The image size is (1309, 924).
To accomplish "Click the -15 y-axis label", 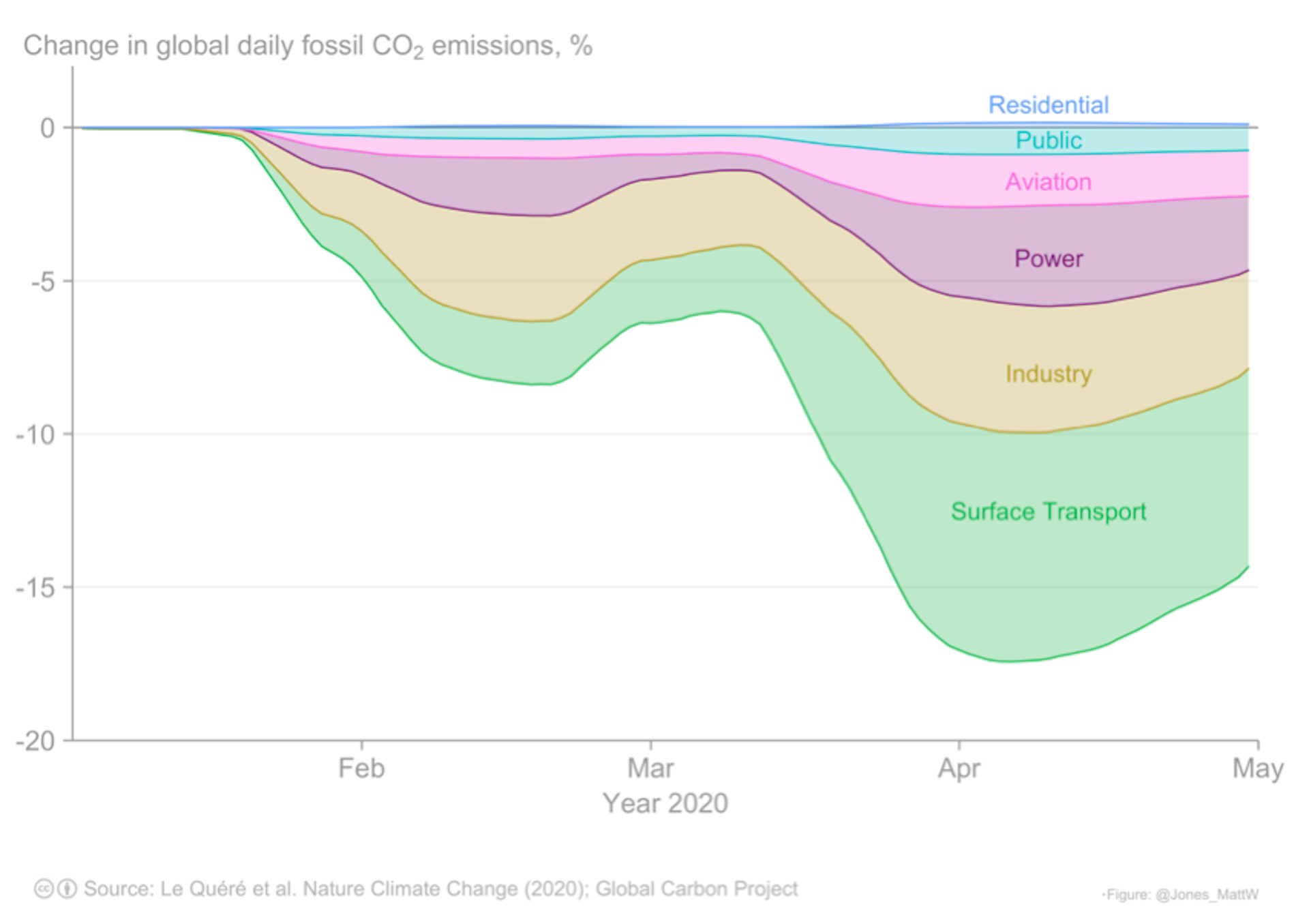I will pos(35,588).
